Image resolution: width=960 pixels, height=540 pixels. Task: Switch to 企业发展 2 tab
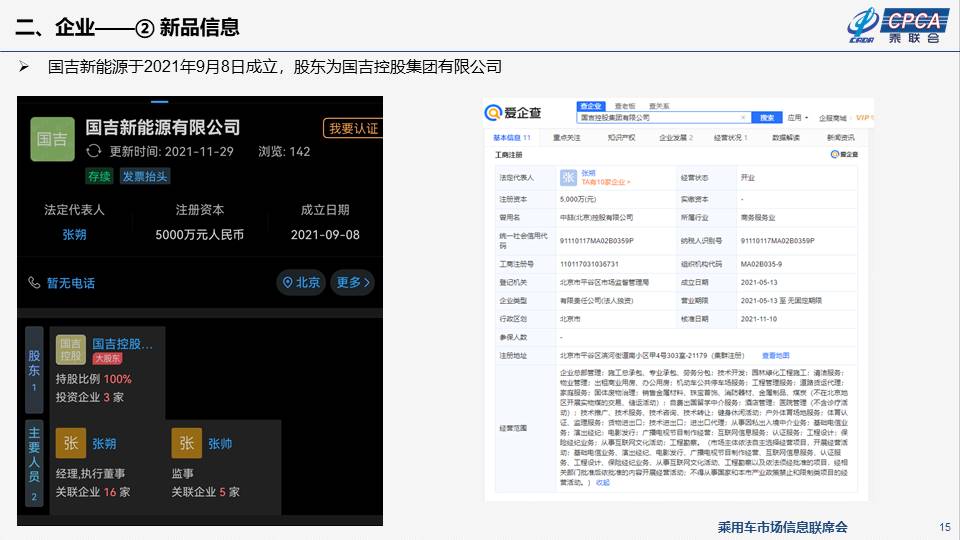point(676,137)
